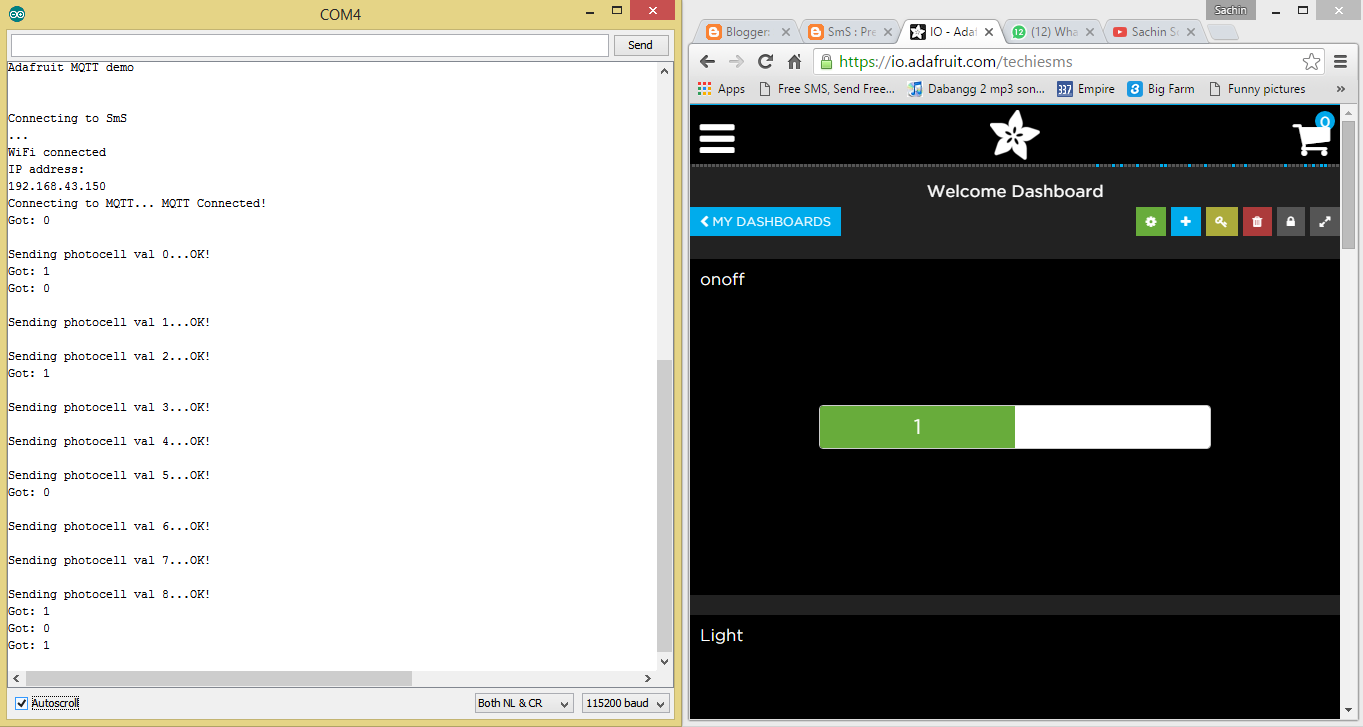Image resolution: width=1363 pixels, height=727 pixels.
Task: Switch the onoff widget to off
Action: pyautogui.click(x=1112, y=427)
